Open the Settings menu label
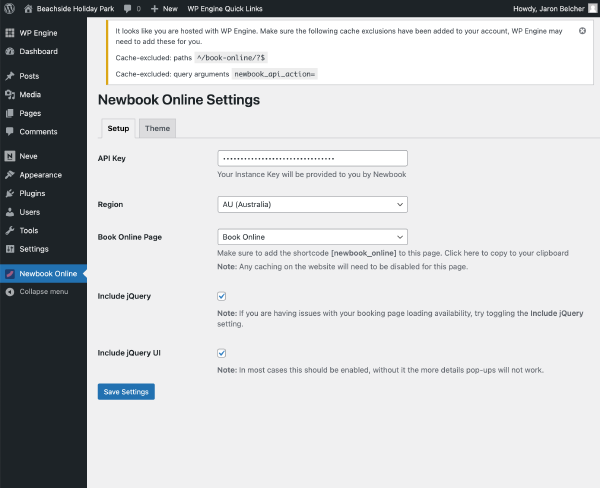The height and width of the screenshot is (488, 600). click(34, 249)
